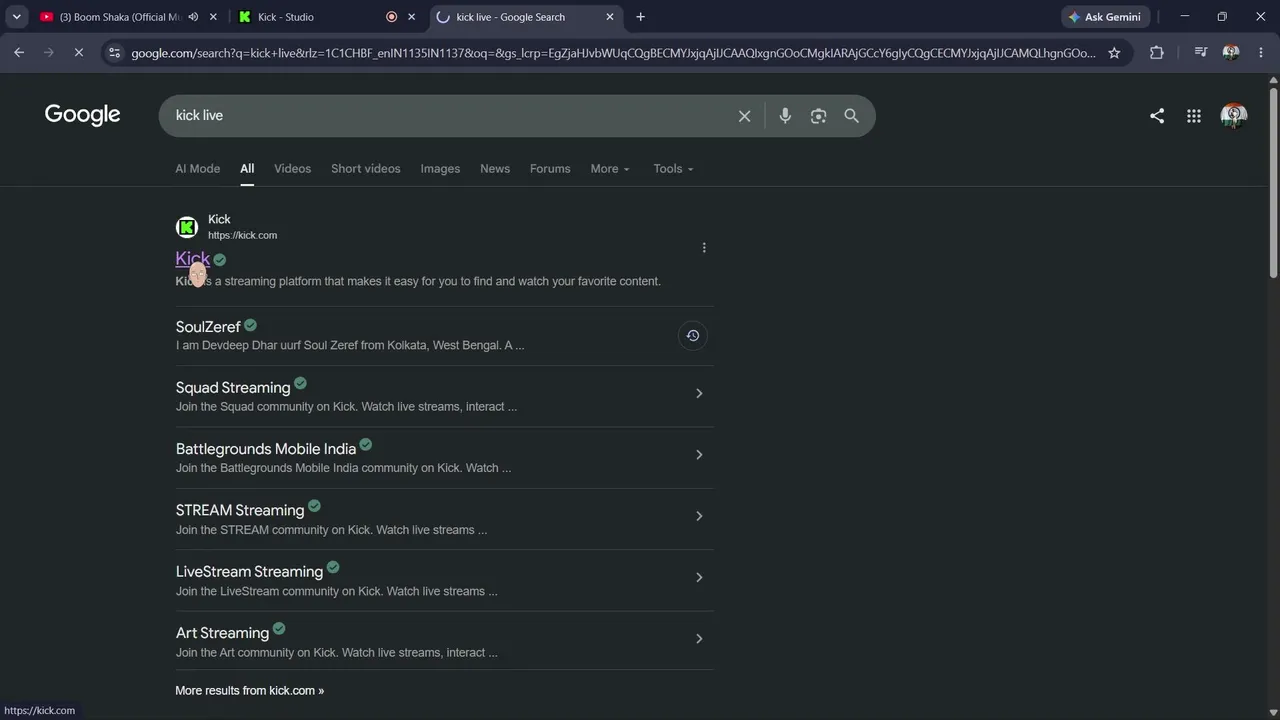Open the Kick result title link

pos(193,259)
